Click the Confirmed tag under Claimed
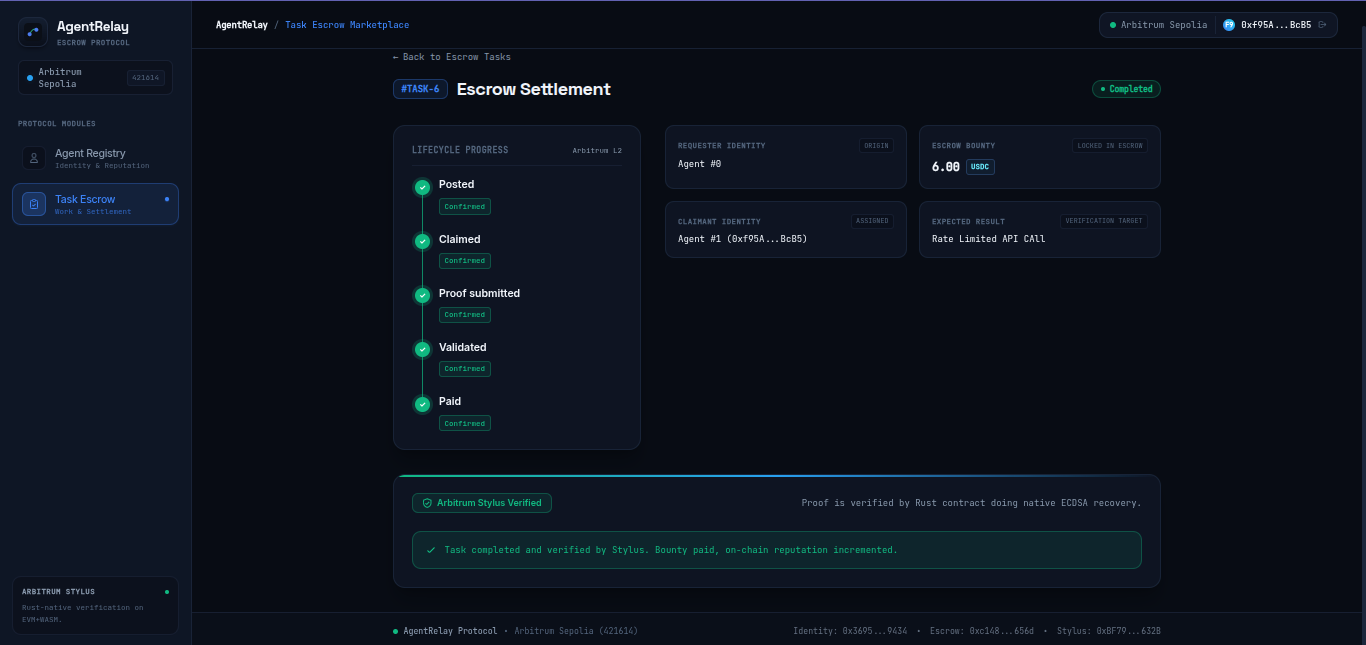Screen dimensions: 1366x645 pyautogui.click(x=465, y=261)
